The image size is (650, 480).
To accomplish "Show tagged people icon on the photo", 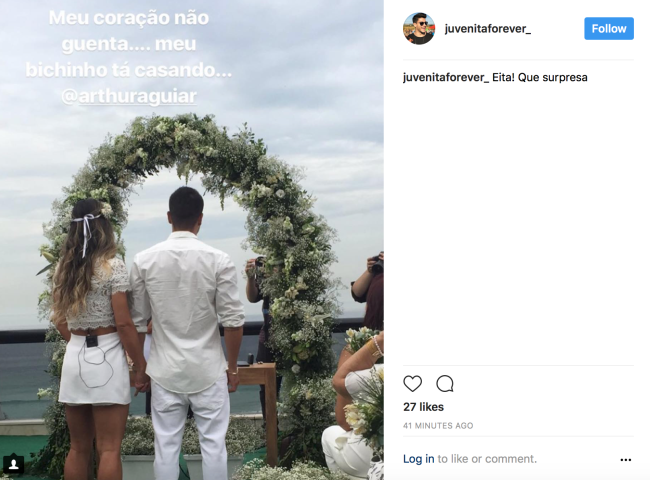I will point(13,464).
